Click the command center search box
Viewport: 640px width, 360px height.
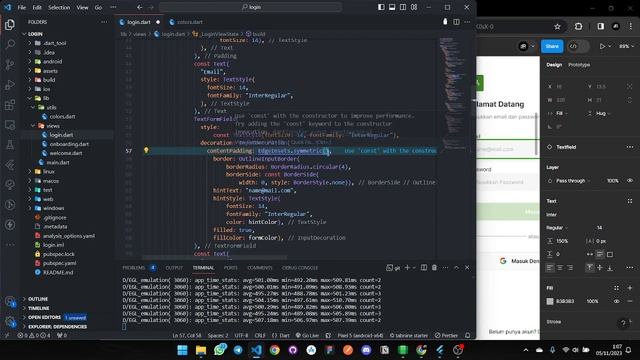coord(251,7)
